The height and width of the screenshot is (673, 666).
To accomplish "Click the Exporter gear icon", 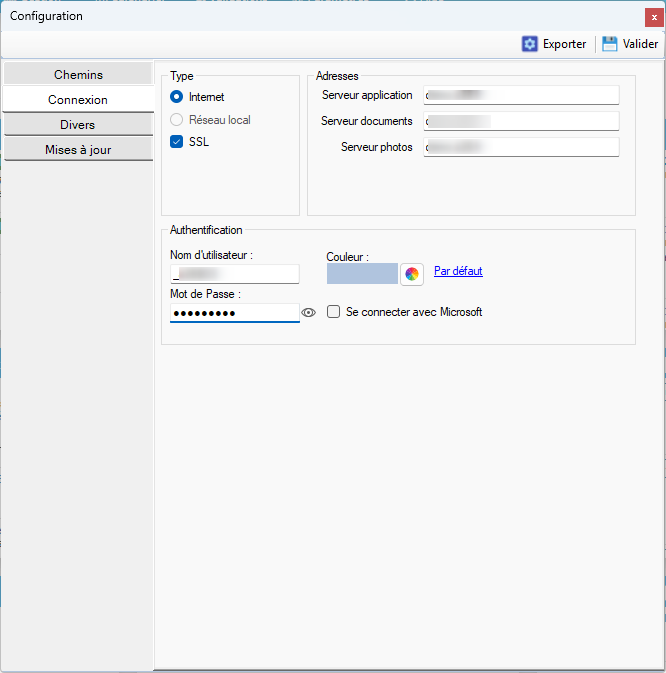I will tap(530, 44).
